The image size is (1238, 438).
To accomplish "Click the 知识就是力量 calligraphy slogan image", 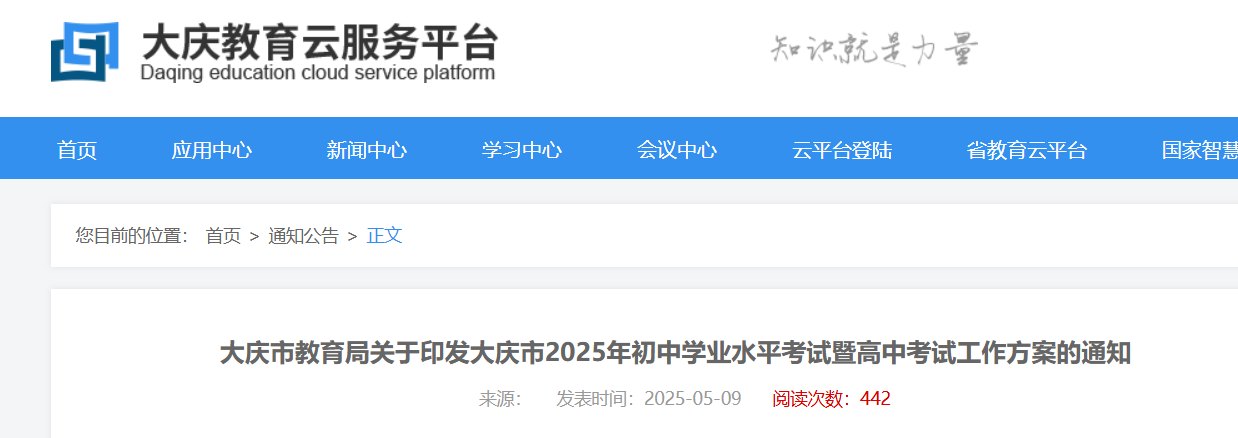I will 874,48.
